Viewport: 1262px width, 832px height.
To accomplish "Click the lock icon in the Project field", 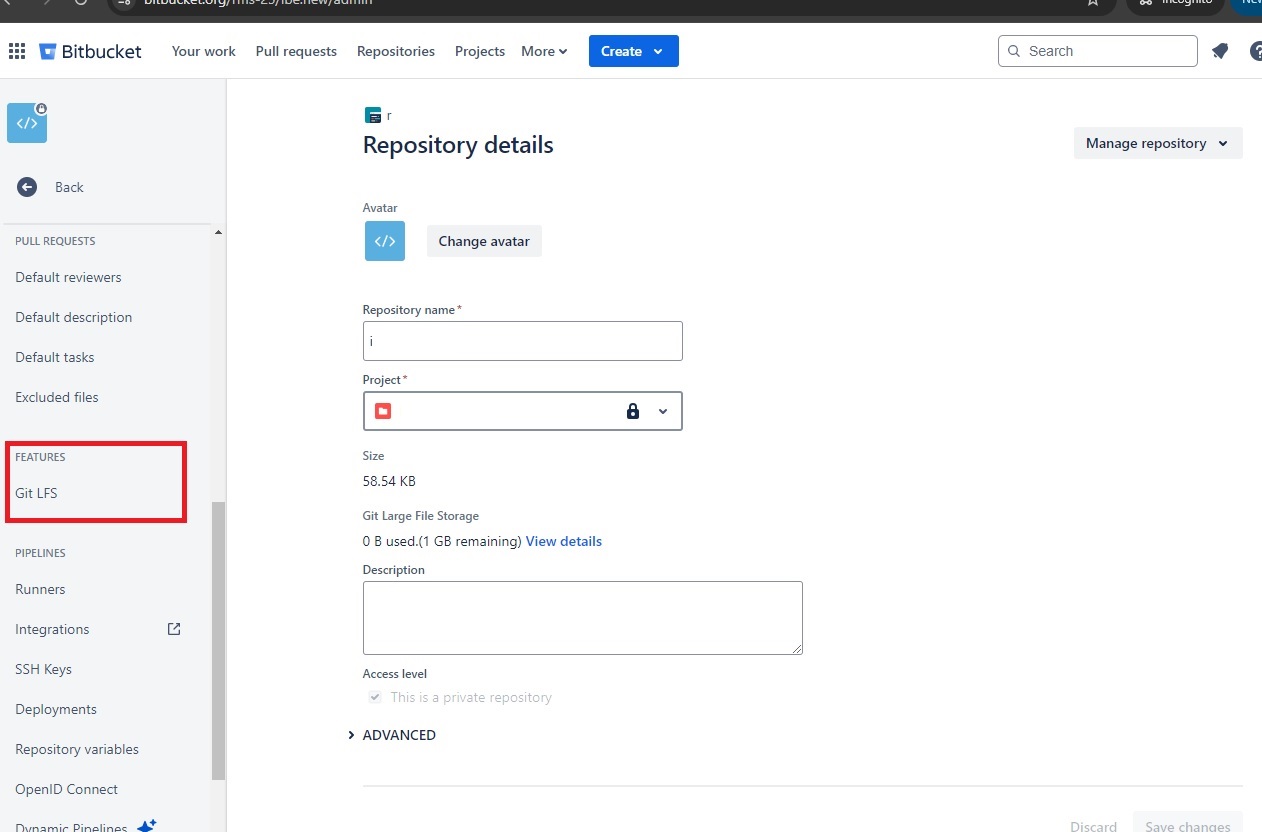I will [x=632, y=411].
